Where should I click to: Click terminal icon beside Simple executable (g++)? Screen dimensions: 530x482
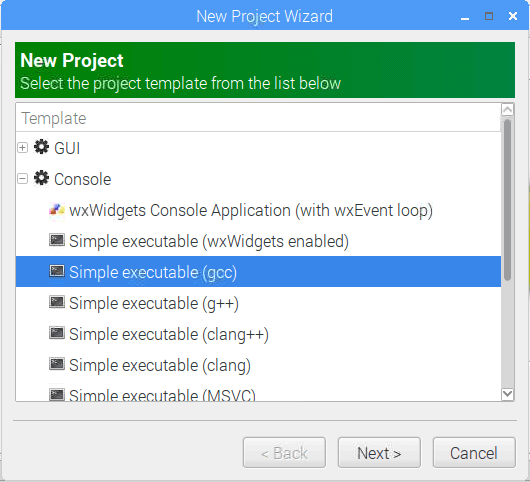pos(56,303)
